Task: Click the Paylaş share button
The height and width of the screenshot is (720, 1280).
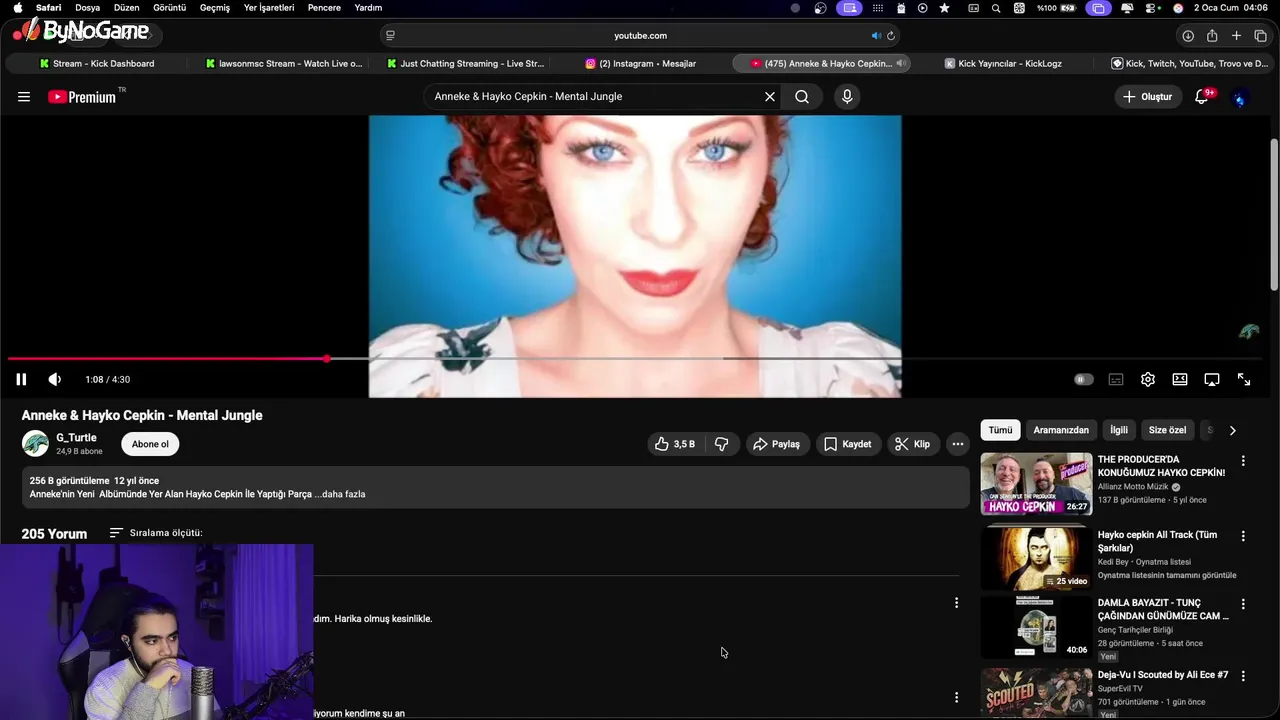Action: click(776, 444)
